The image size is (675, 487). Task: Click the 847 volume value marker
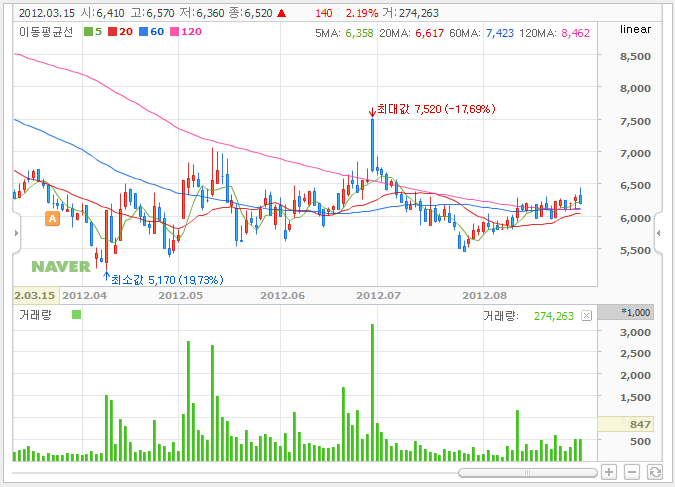[625, 424]
